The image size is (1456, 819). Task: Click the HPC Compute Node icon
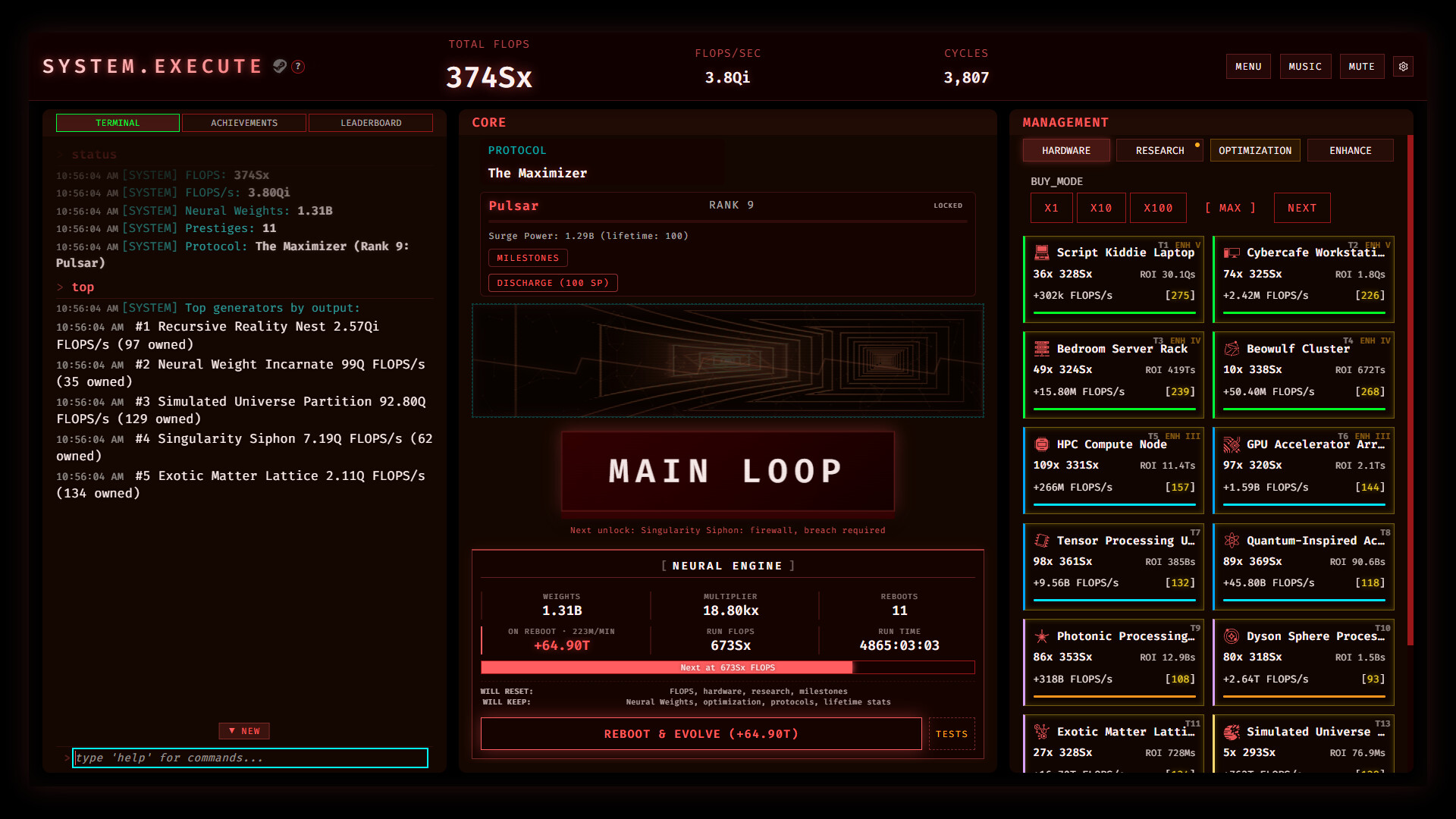click(x=1042, y=444)
